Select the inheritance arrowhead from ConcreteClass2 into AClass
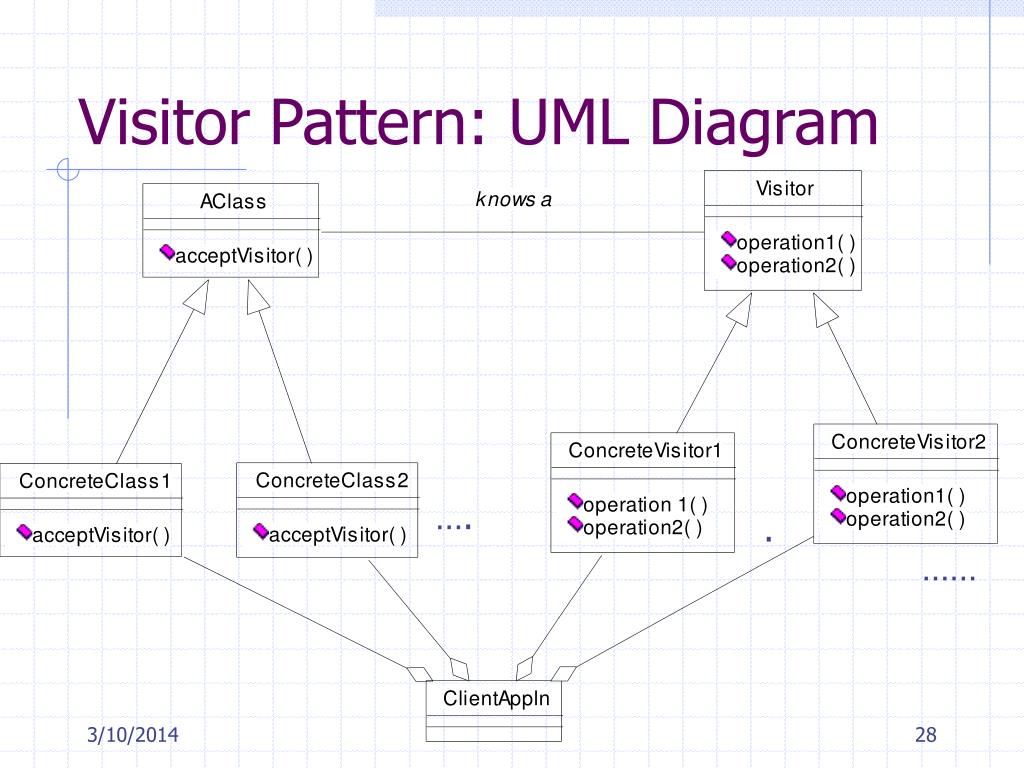 pyautogui.click(x=257, y=297)
